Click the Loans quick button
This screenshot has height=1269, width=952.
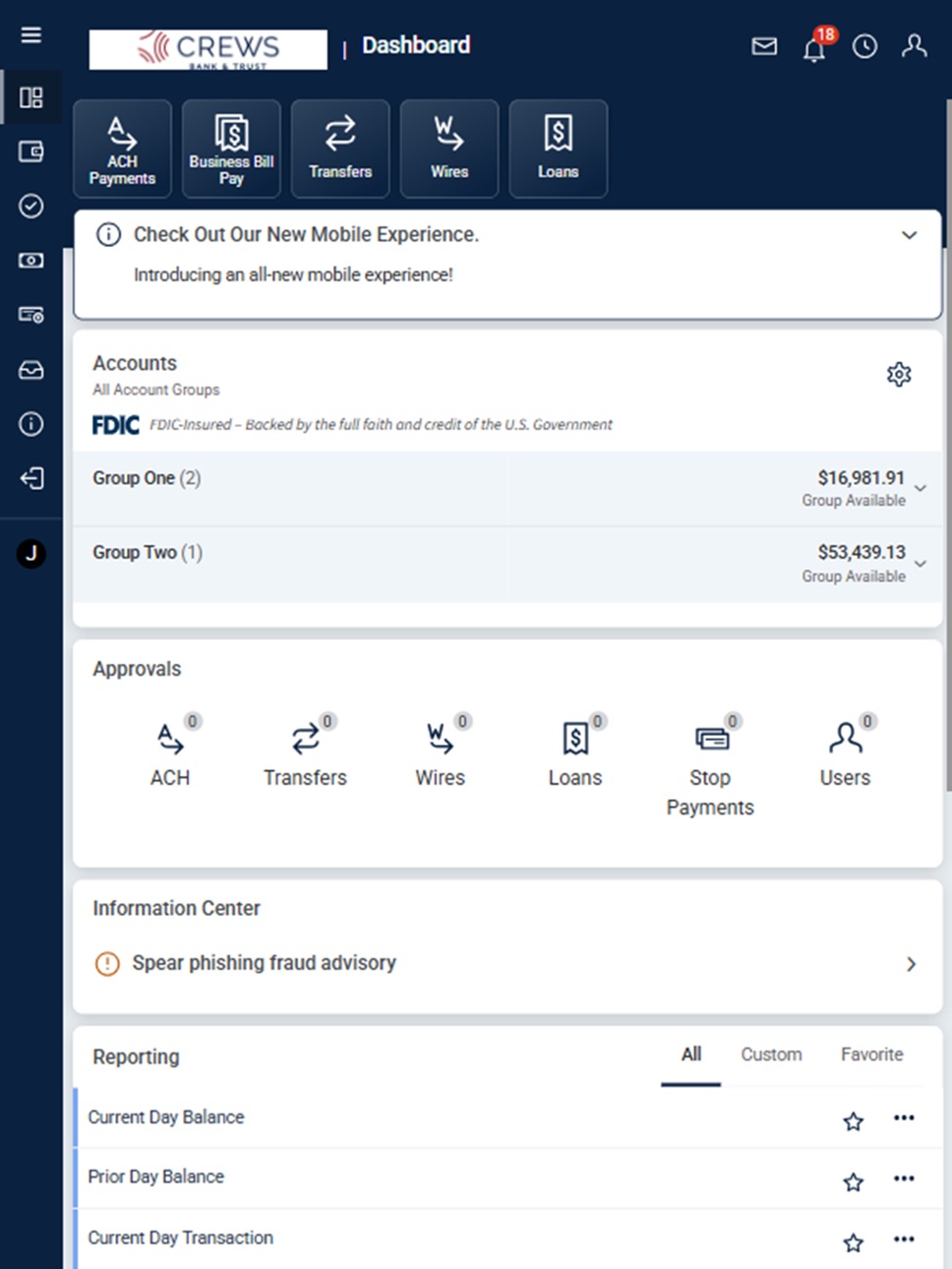tap(559, 149)
